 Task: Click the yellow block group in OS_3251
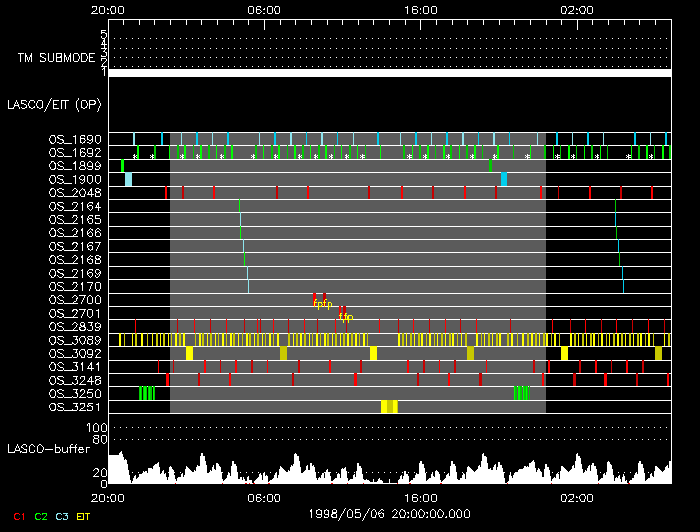click(x=389, y=407)
